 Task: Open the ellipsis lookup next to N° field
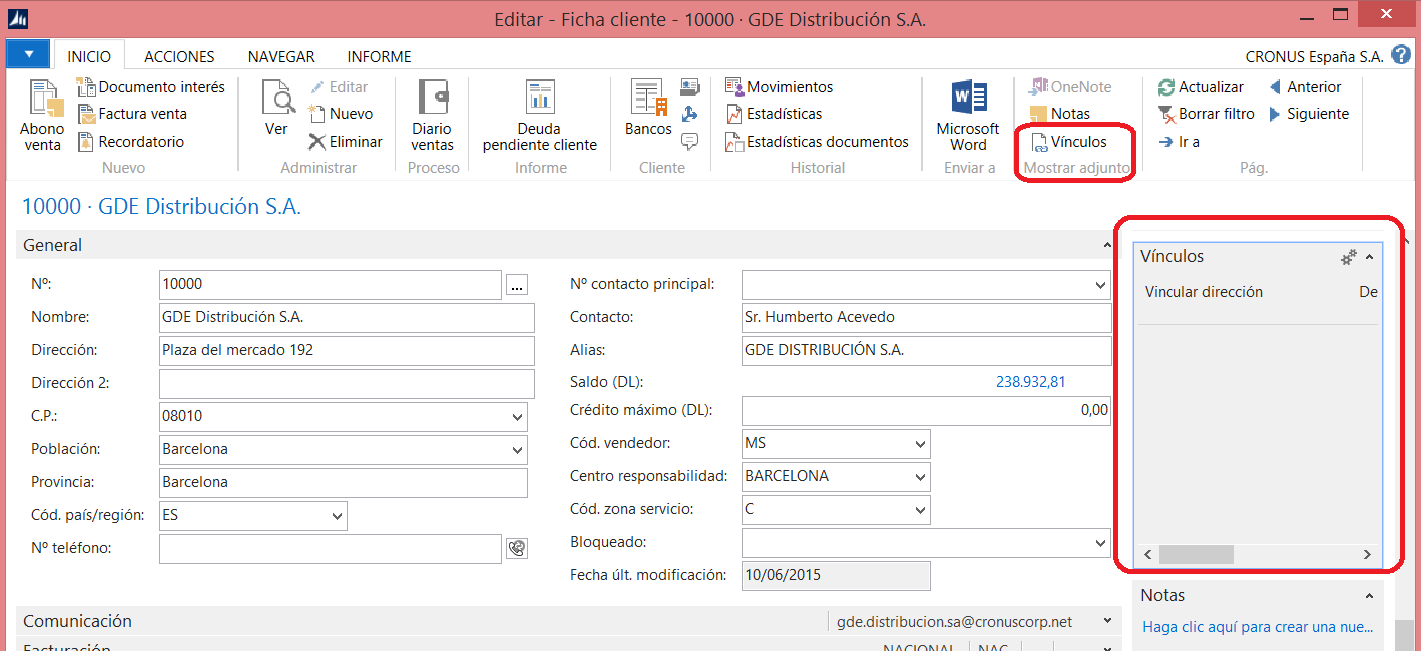(516, 284)
